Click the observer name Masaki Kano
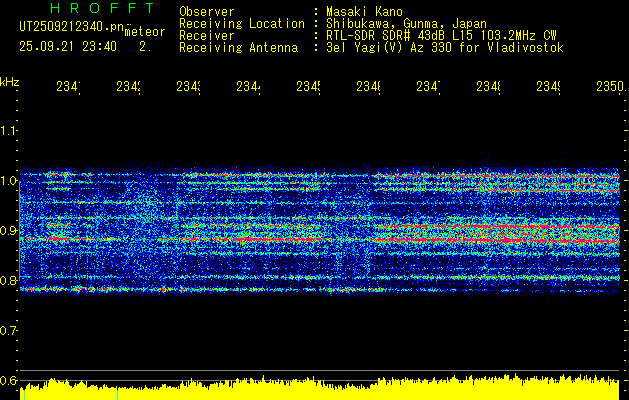The height and width of the screenshot is (400, 629). click(x=364, y=11)
